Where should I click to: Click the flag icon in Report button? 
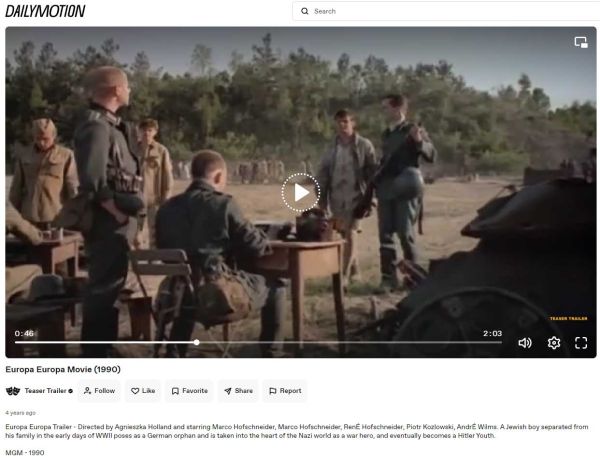click(272, 391)
